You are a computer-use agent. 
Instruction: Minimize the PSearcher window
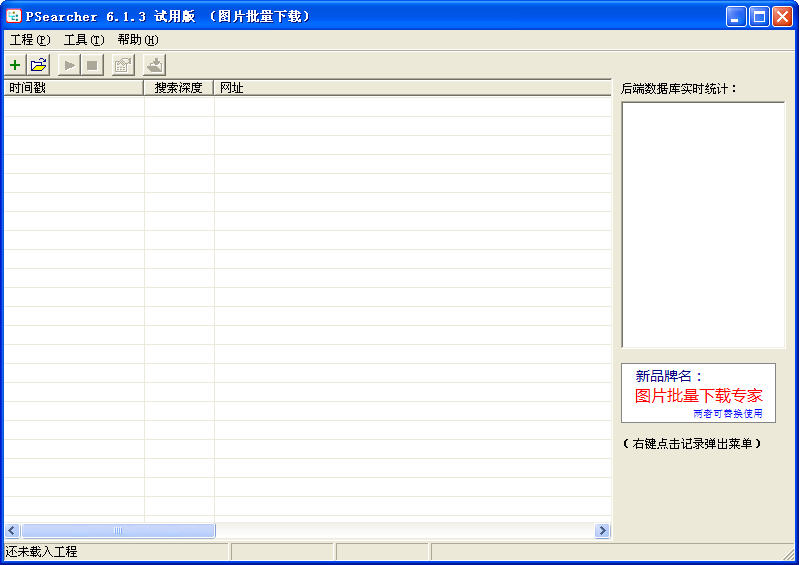736,17
